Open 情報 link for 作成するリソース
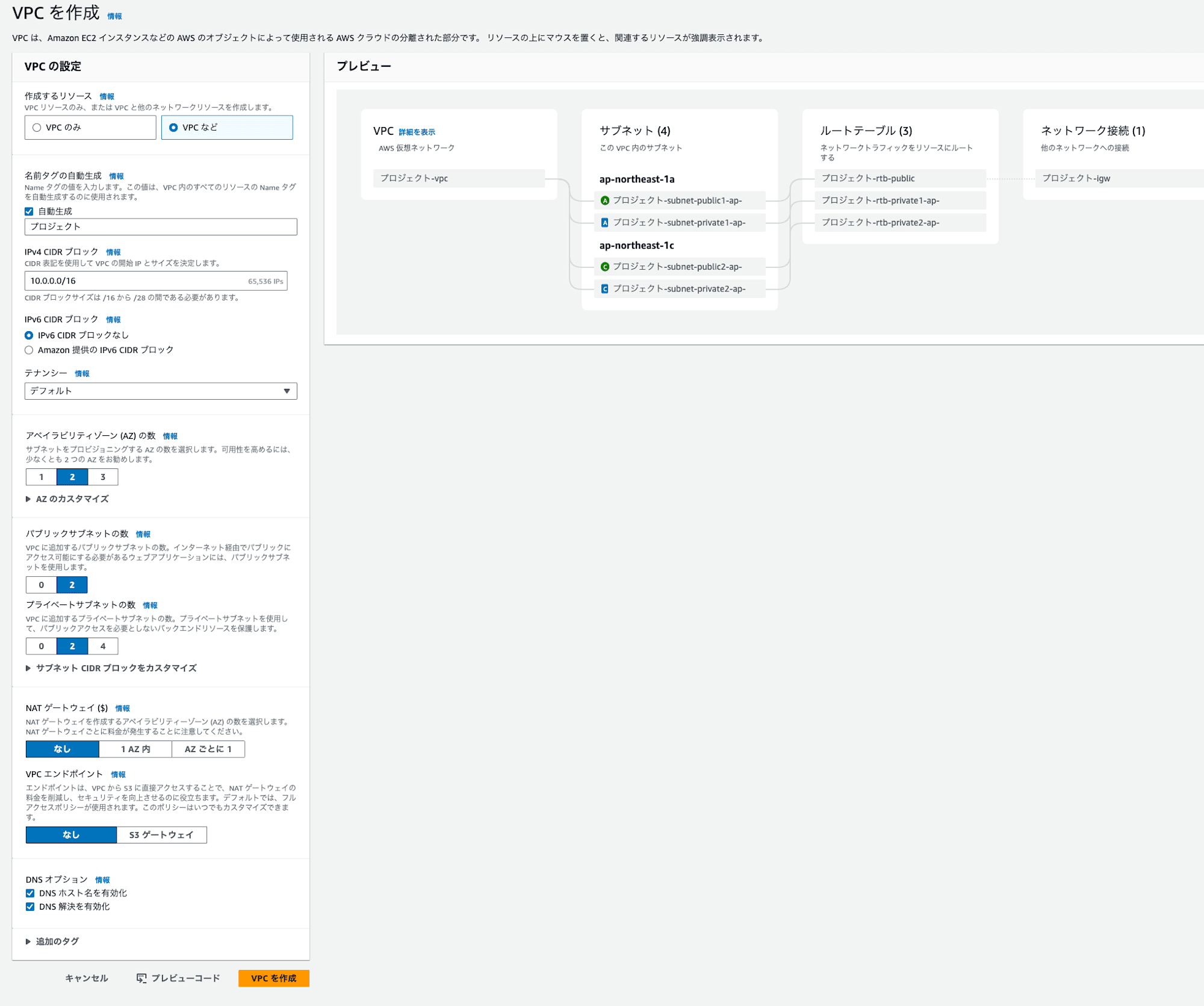 pos(107,96)
